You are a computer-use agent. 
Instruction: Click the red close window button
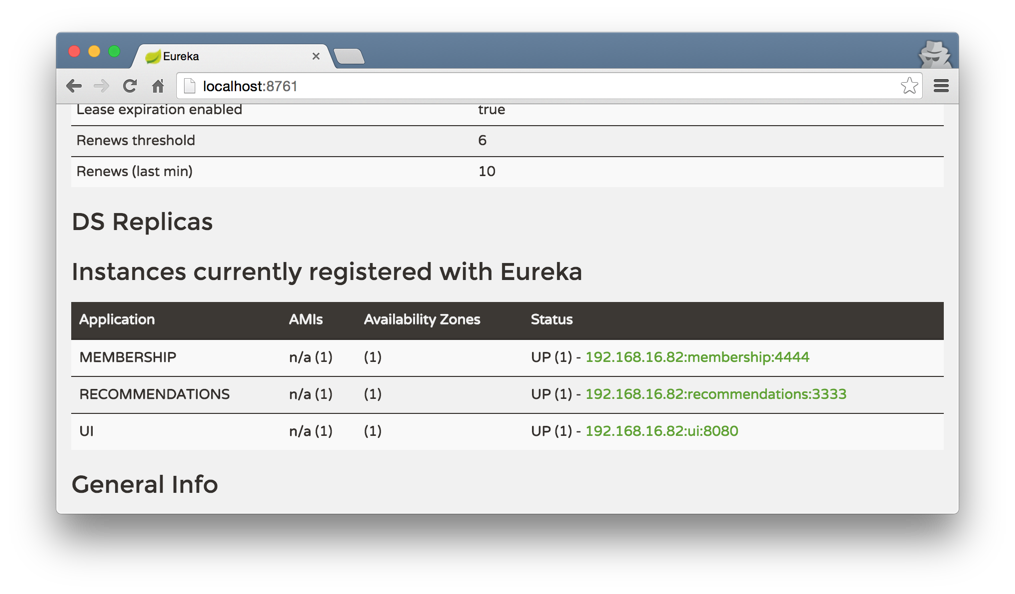click(x=74, y=51)
